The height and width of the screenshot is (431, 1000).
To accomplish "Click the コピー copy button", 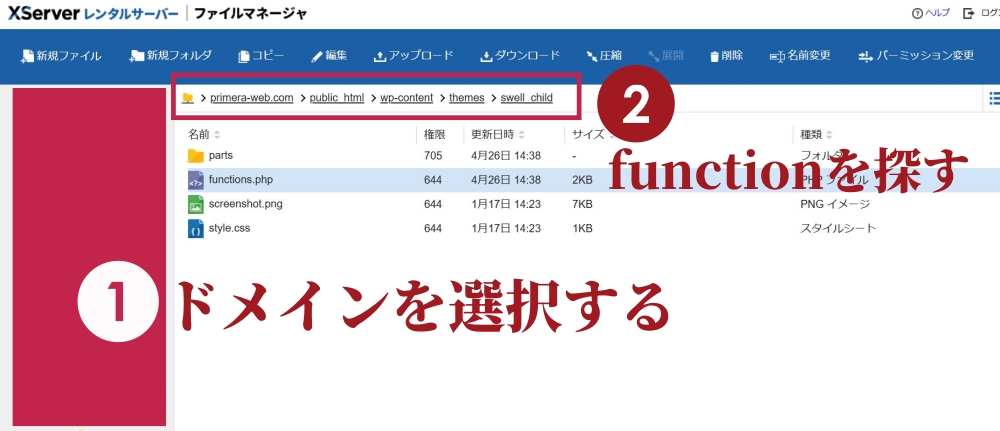I will pos(261,56).
